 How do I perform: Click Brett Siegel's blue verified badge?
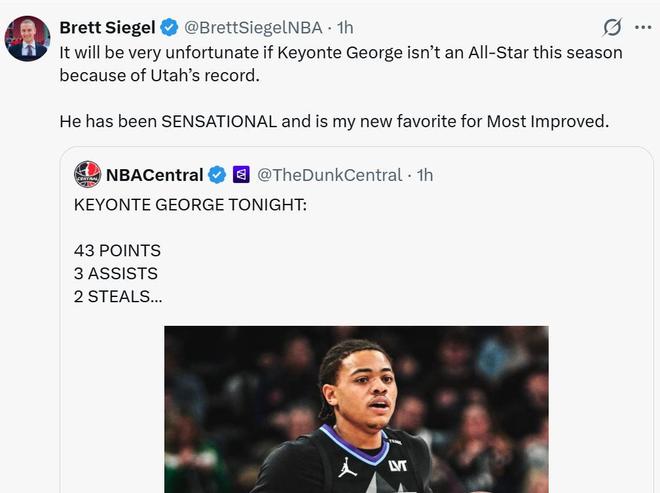pos(169,27)
